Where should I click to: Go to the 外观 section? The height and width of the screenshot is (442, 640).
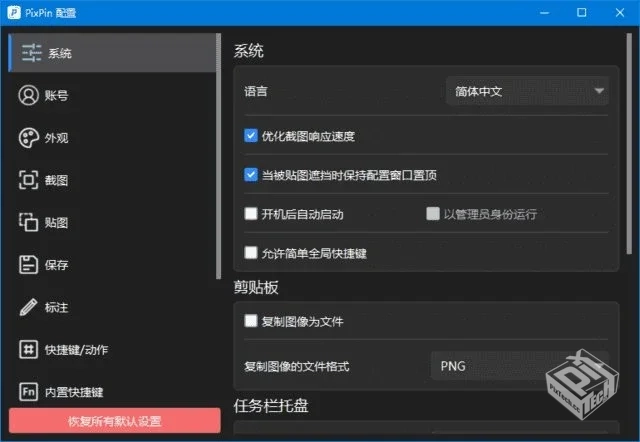coord(56,138)
